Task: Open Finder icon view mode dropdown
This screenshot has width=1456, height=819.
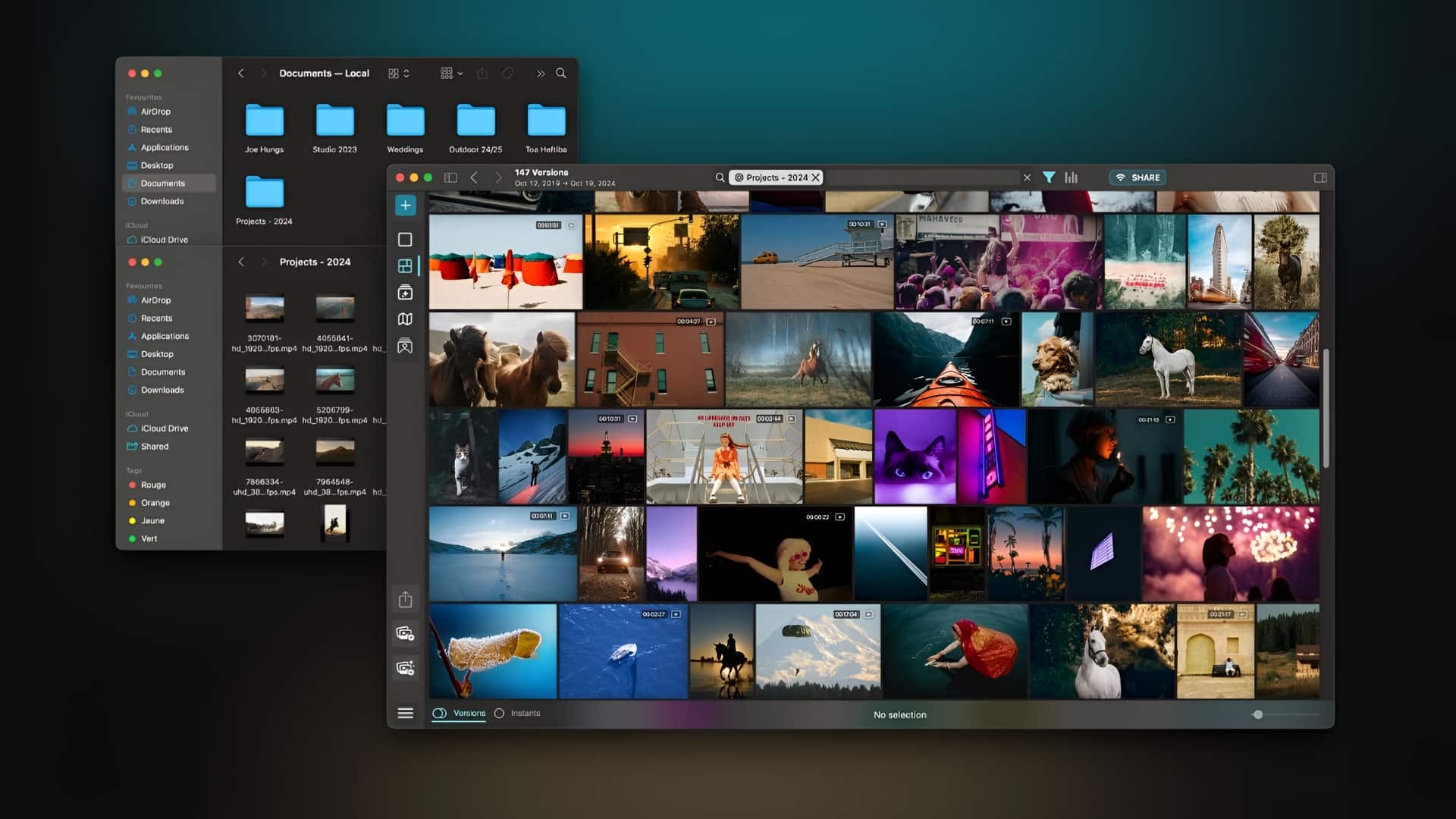Action: point(398,74)
